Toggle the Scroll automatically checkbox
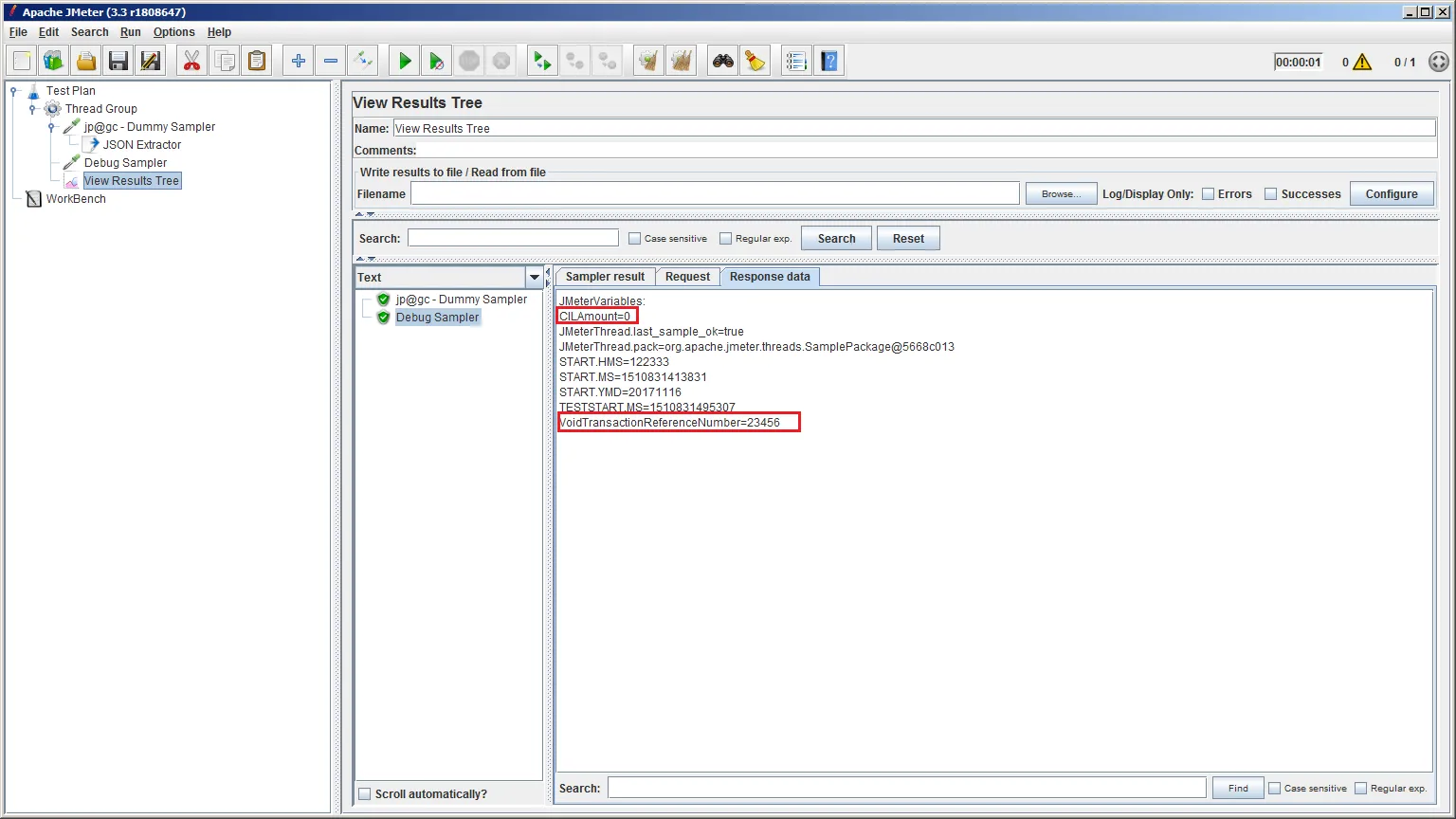 pyautogui.click(x=365, y=794)
